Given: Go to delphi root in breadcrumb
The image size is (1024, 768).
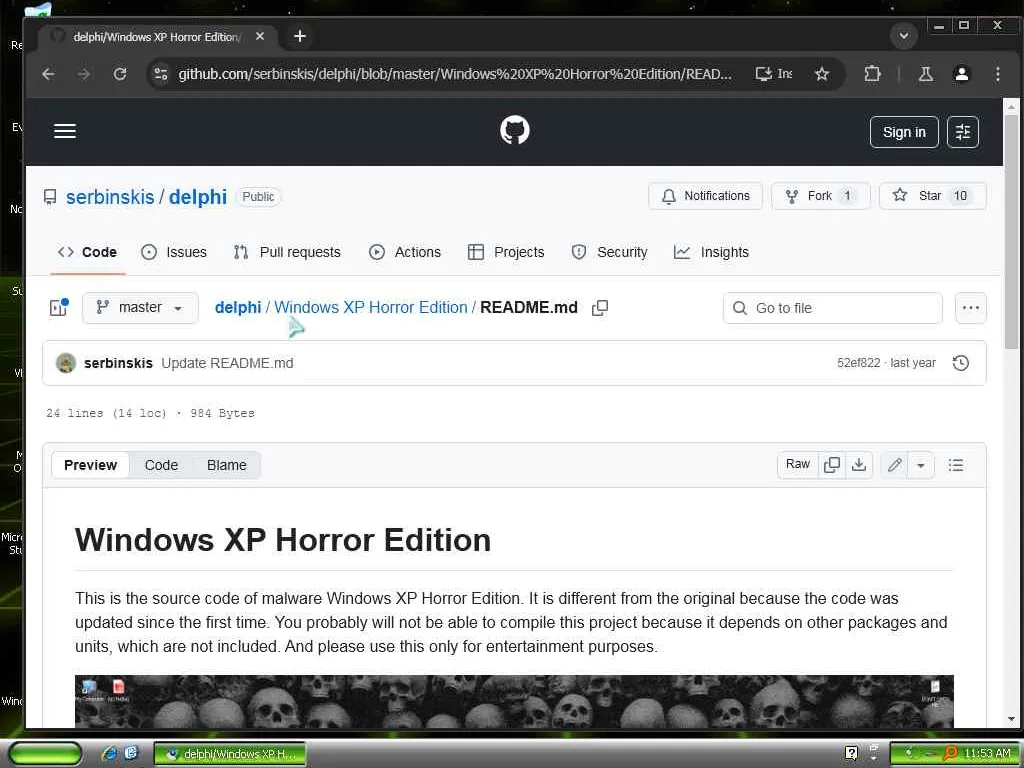Looking at the screenshot, I should (x=238, y=308).
